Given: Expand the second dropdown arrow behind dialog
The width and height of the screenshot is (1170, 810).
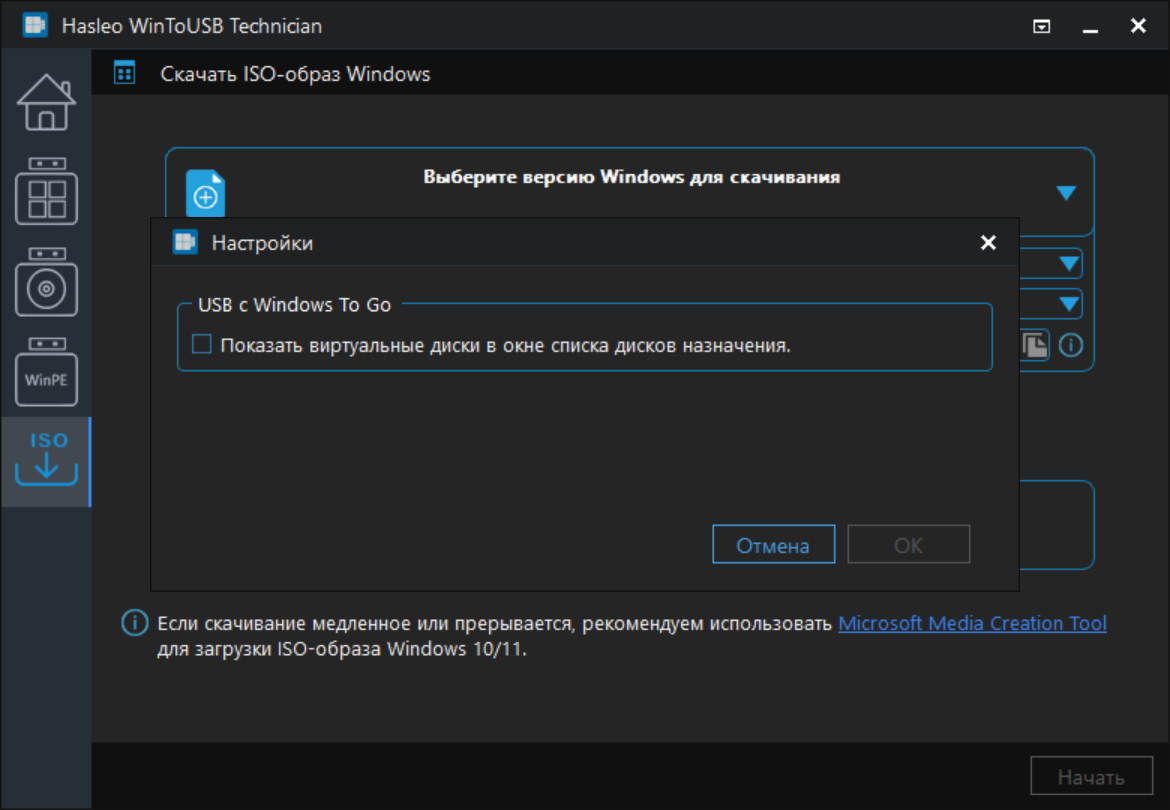Looking at the screenshot, I should (1069, 263).
